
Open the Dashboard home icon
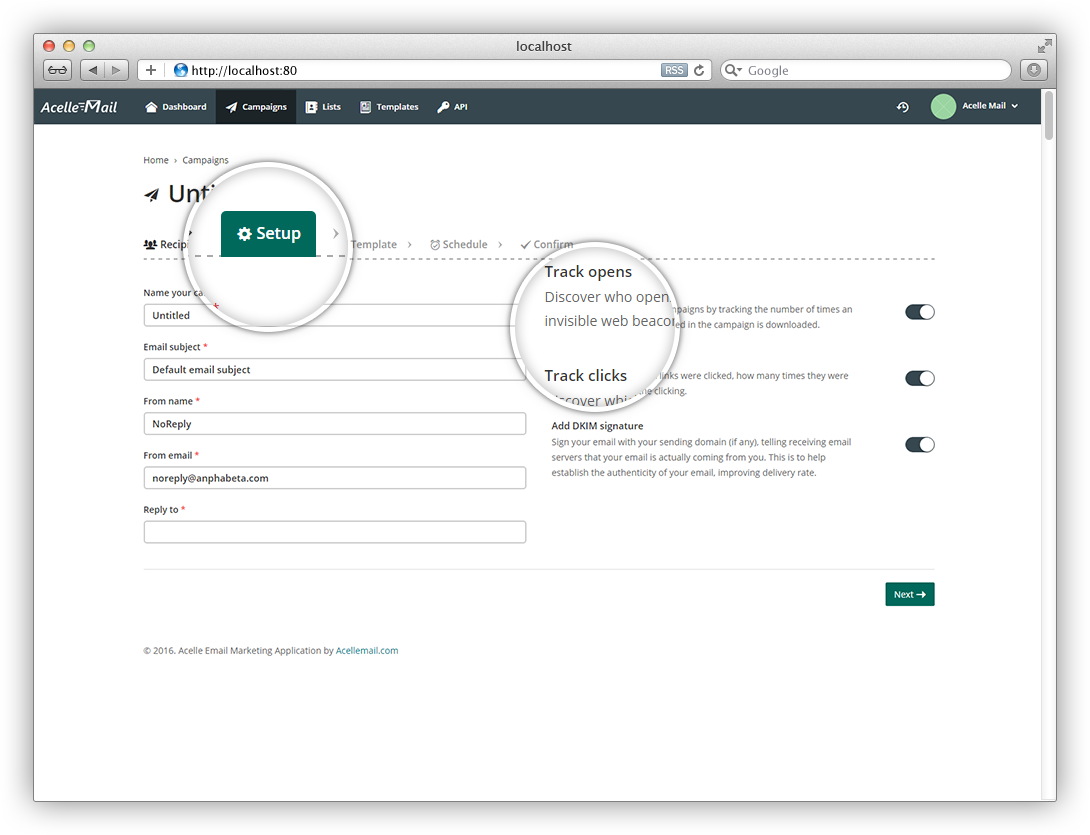pos(151,106)
